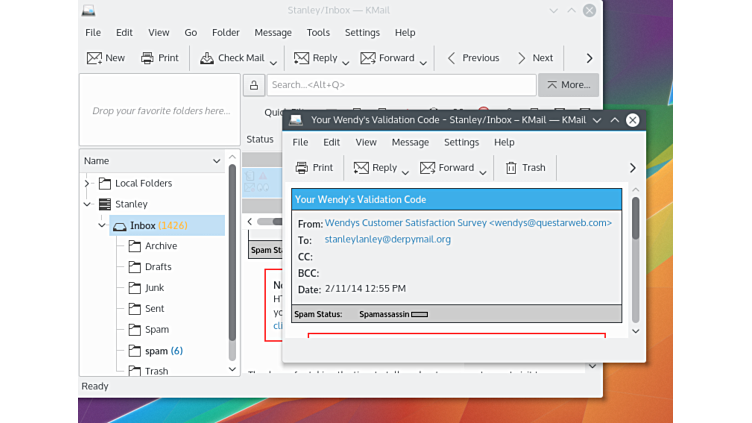Click Check Mail in the main toolbar
Viewport: 752px width, 423px height.
point(231,58)
